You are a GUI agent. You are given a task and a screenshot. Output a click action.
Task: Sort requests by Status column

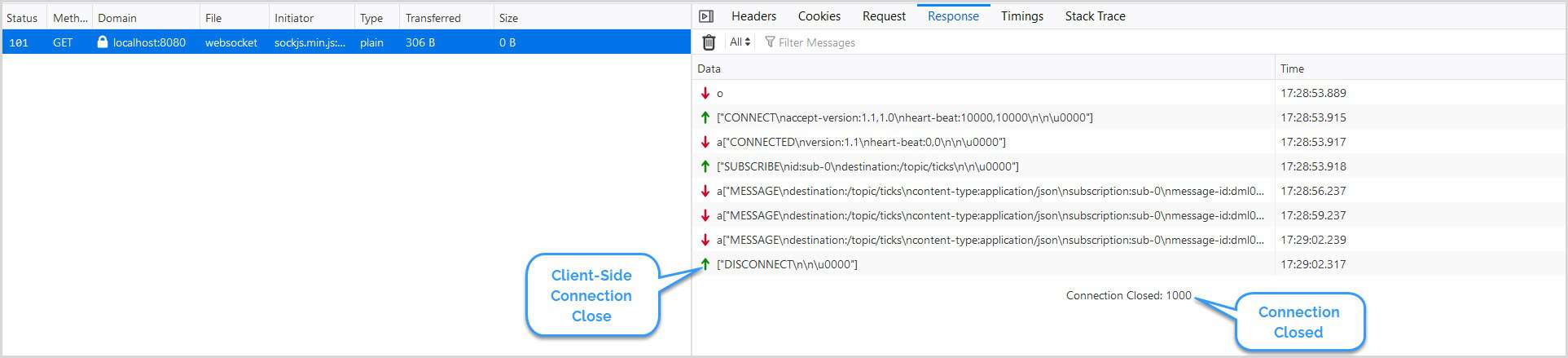[22, 18]
